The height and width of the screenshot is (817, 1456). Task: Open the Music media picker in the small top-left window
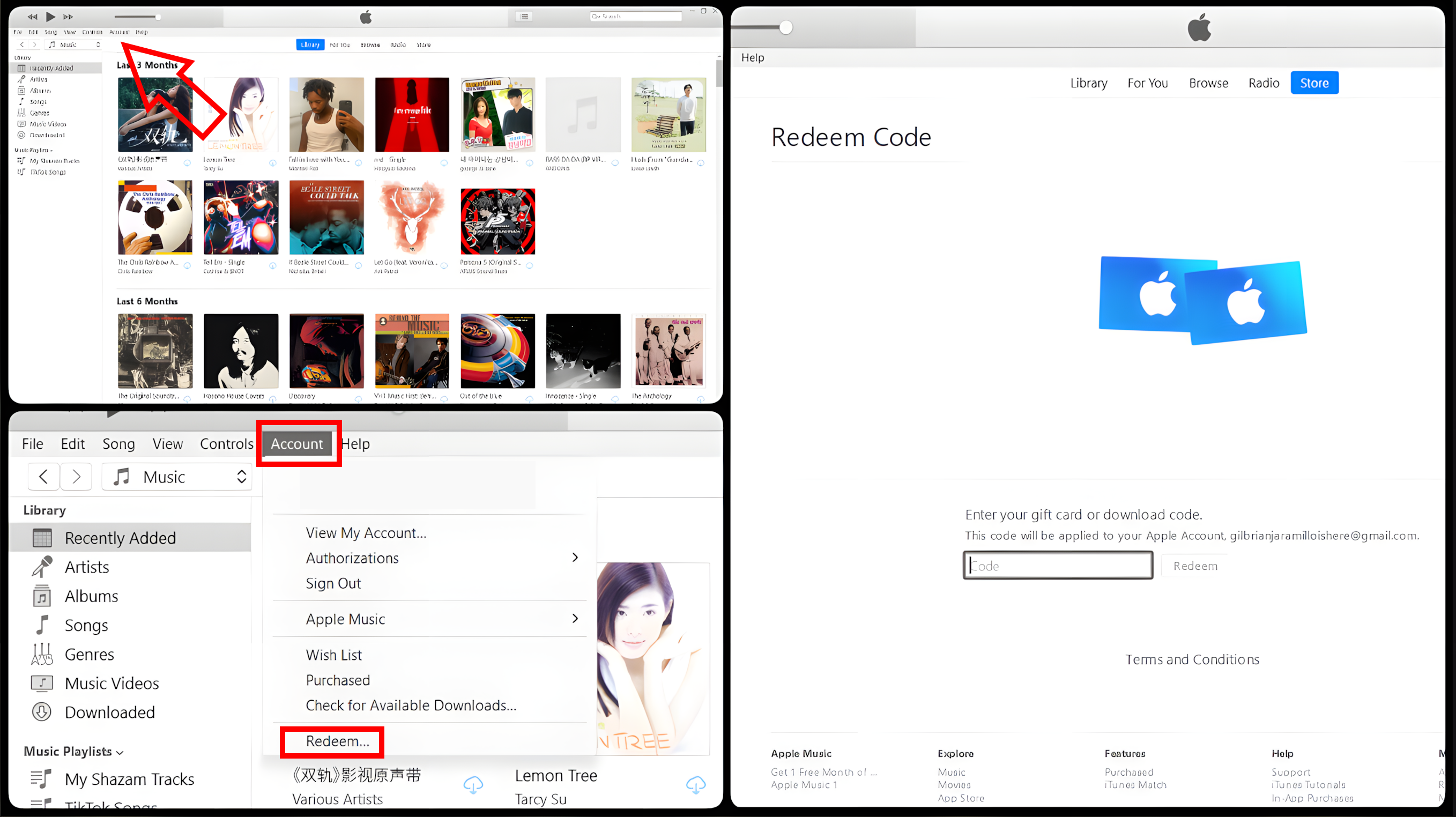73,44
